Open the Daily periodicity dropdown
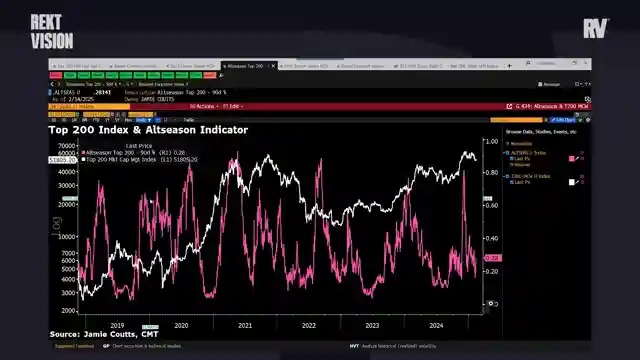The width and height of the screenshot is (640, 360). coord(143,120)
